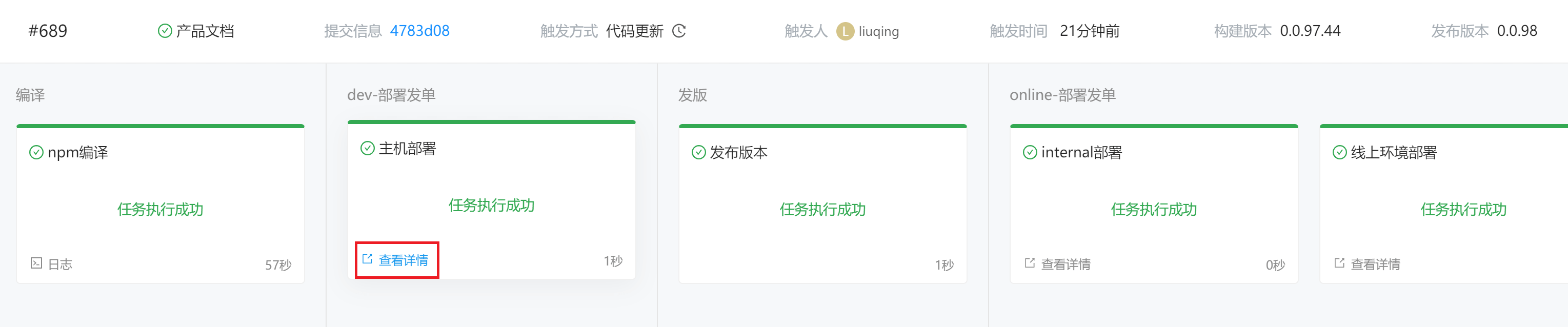Open 查看详情 in the 主机部署 card
Image resolution: width=1568 pixels, height=327 pixels.
click(406, 259)
